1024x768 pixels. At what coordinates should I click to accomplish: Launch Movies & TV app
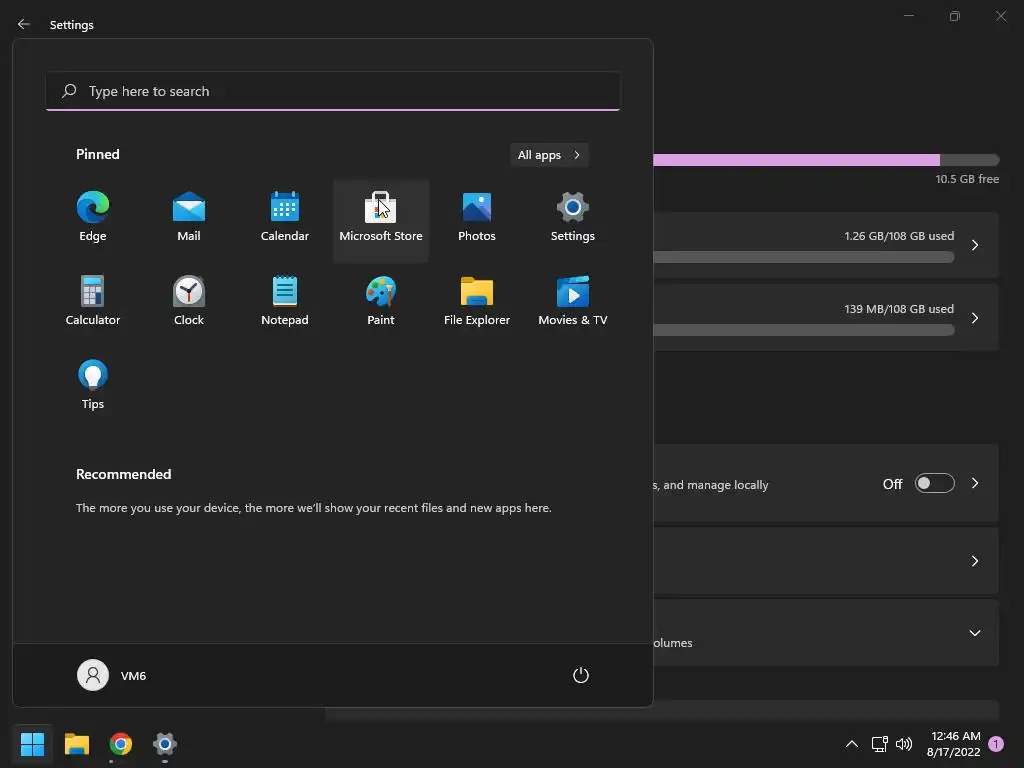click(x=573, y=302)
